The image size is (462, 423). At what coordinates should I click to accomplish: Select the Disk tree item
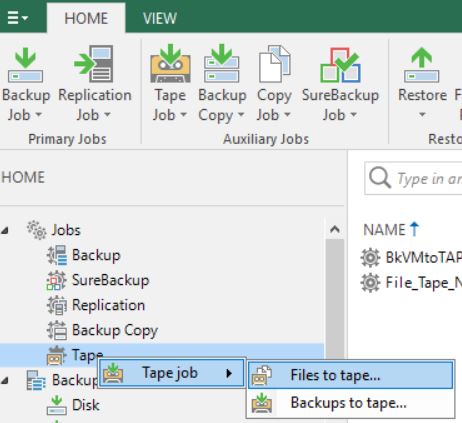[86, 405]
